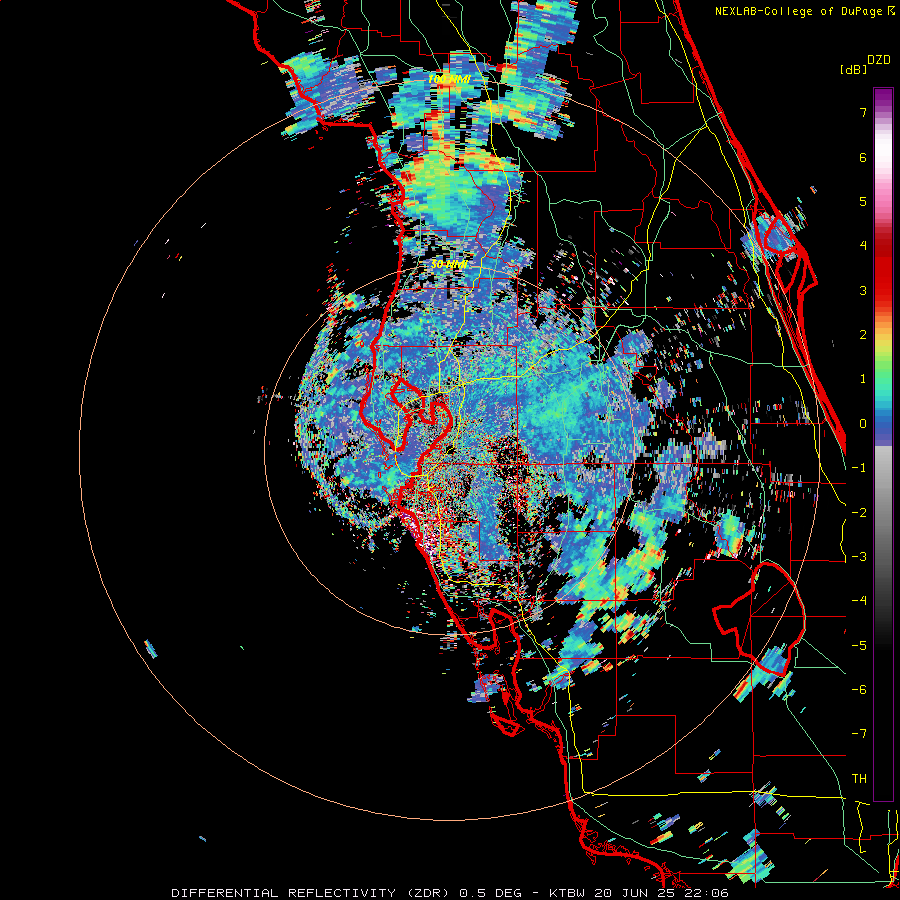The width and height of the screenshot is (900, 900).
Task: Select the scale value 5 label
Action: (863, 201)
